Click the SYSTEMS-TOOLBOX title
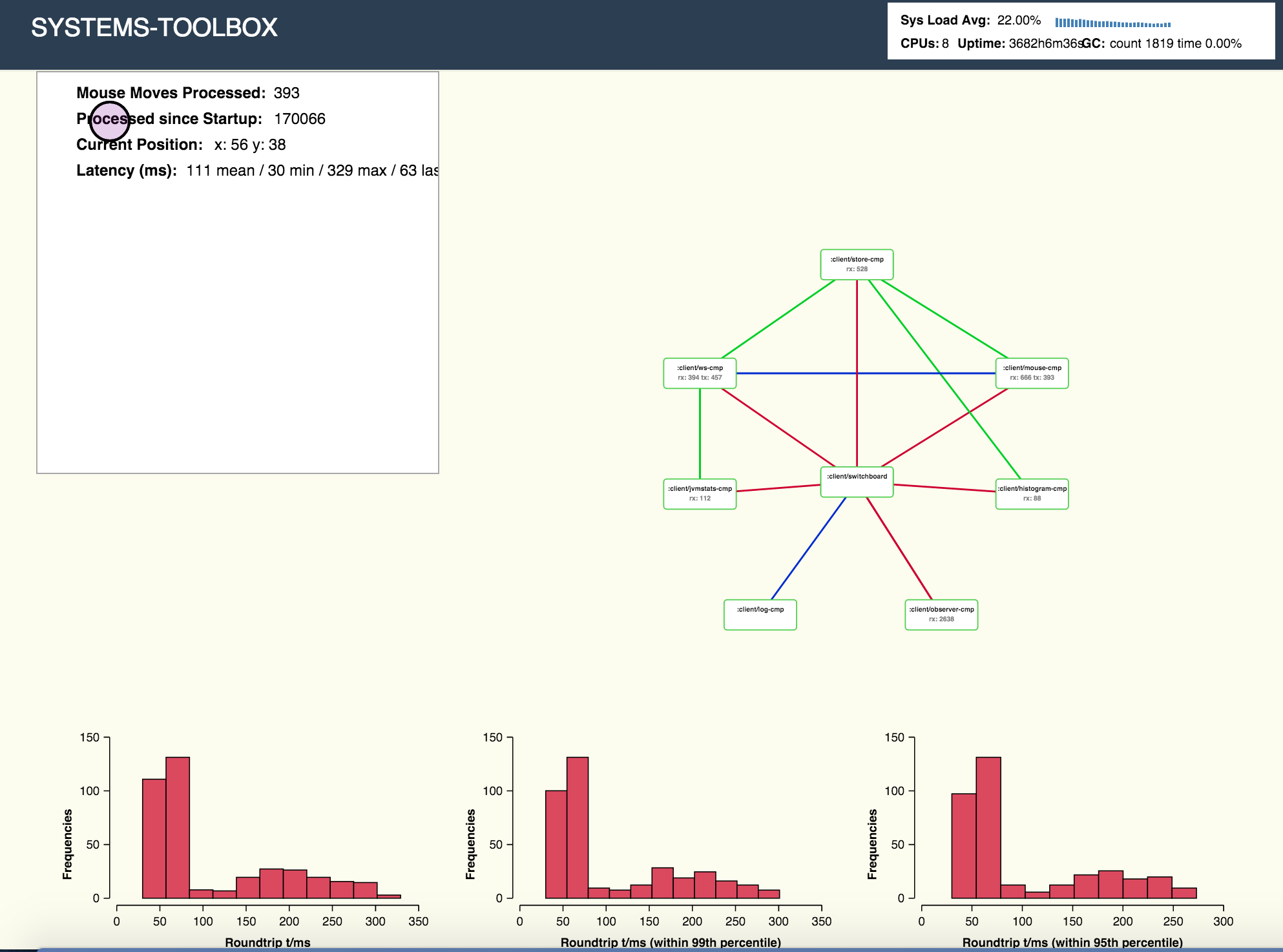 [154, 28]
